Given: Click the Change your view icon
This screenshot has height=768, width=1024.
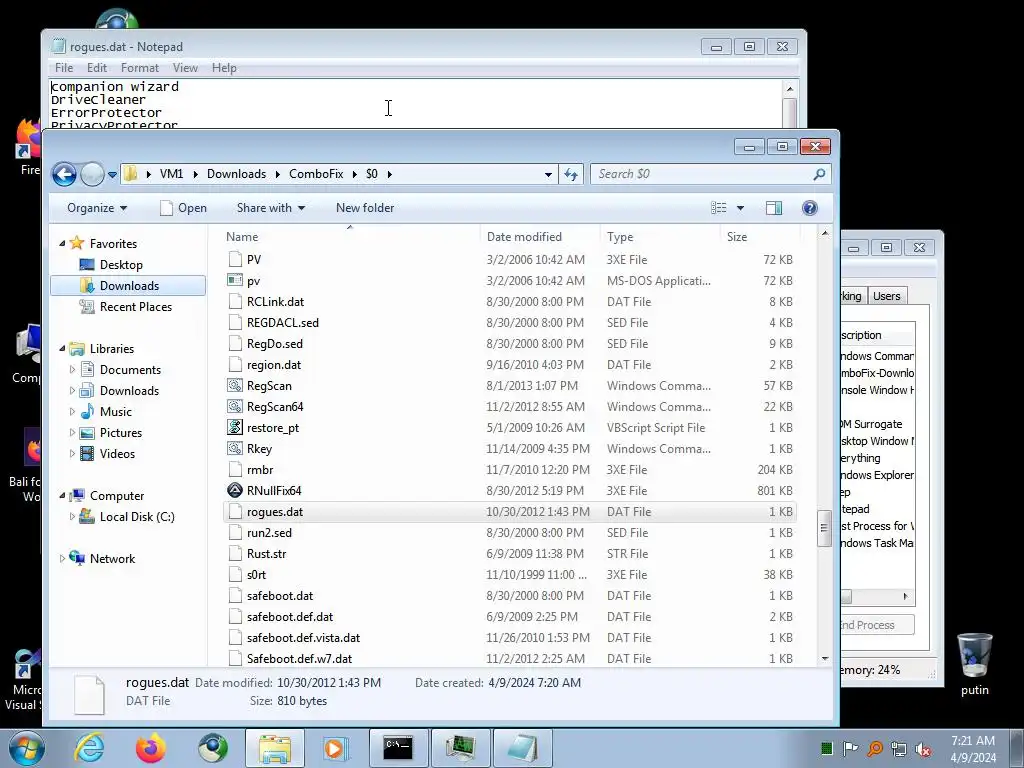Looking at the screenshot, I should coord(719,208).
